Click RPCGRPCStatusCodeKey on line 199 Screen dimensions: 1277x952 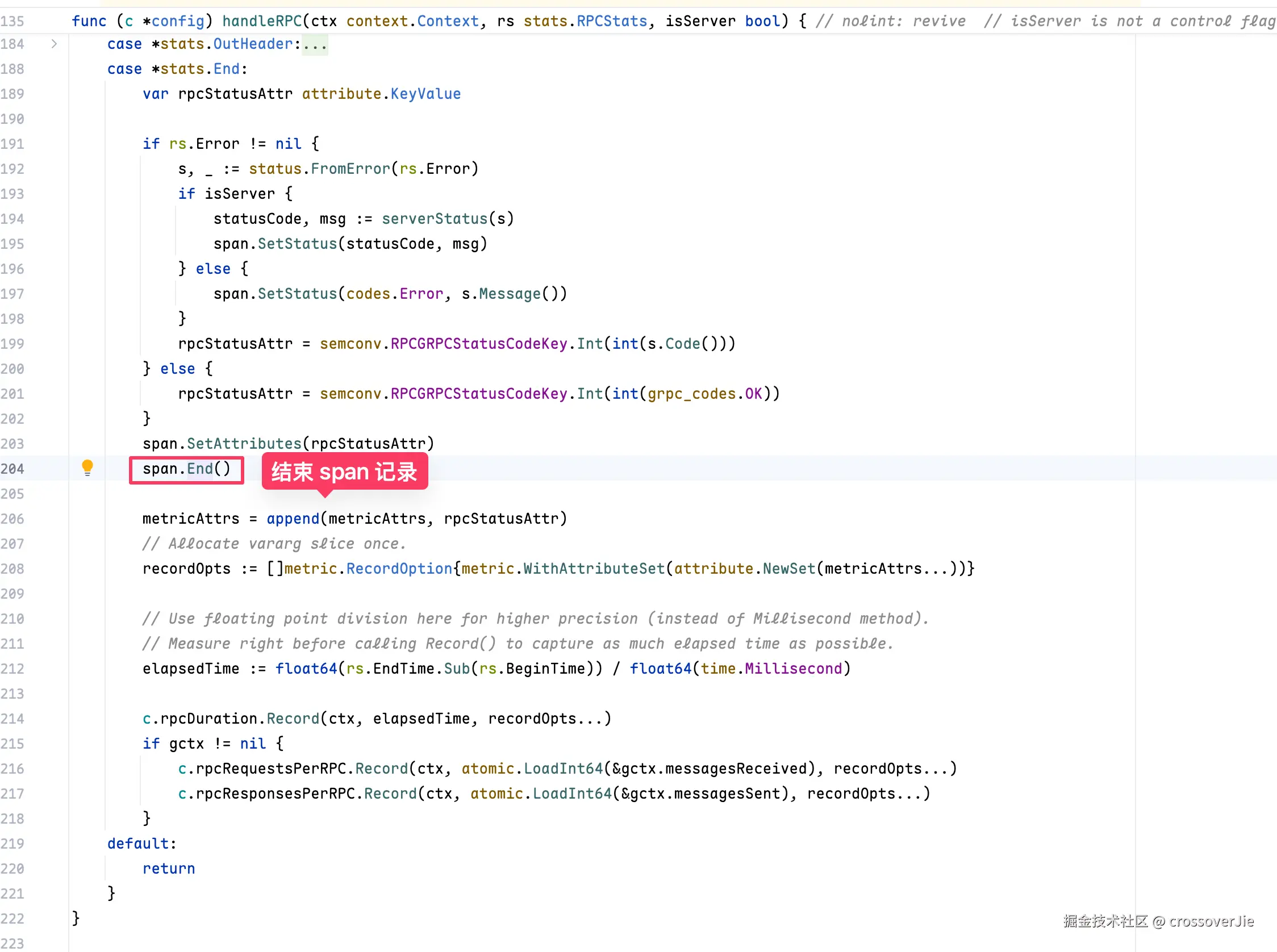478,344
